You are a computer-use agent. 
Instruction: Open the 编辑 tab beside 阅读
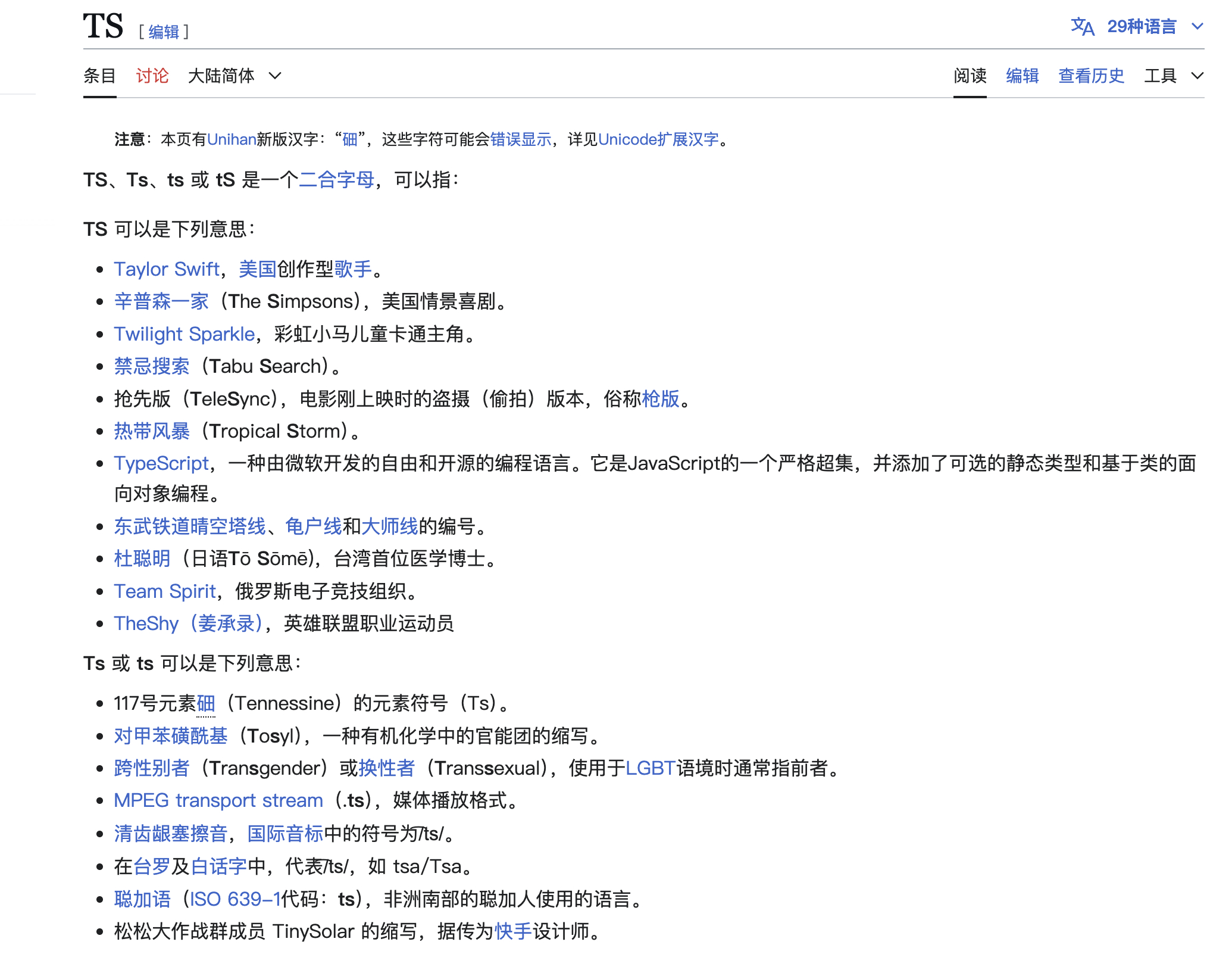(1023, 76)
